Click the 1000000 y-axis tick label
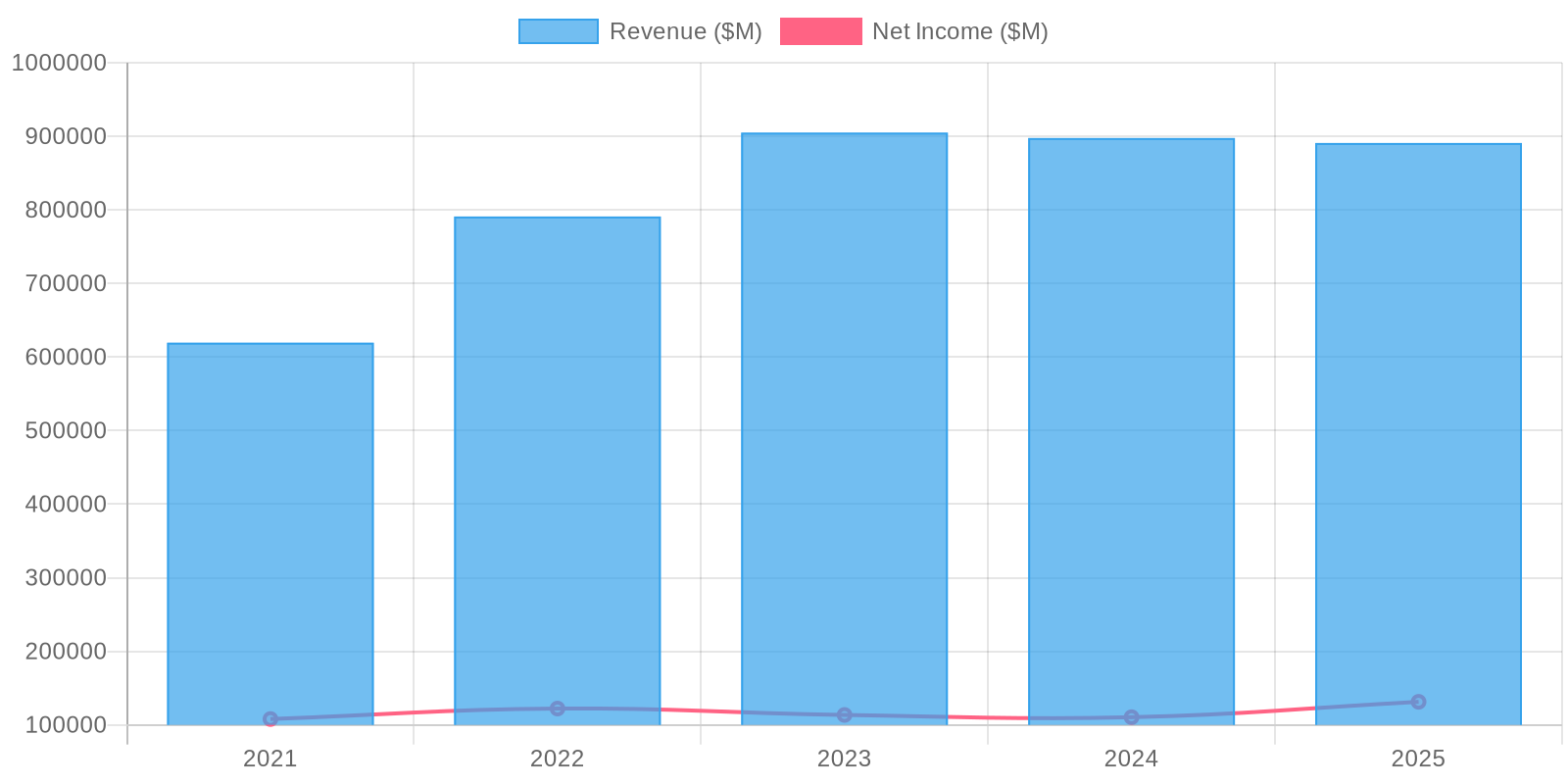 (59, 63)
